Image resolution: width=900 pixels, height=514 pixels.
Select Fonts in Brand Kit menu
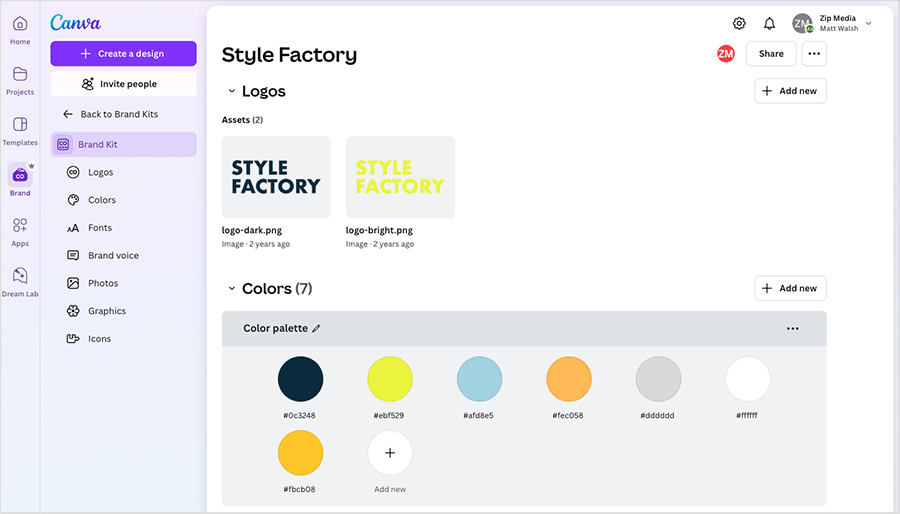pyautogui.click(x=100, y=228)
